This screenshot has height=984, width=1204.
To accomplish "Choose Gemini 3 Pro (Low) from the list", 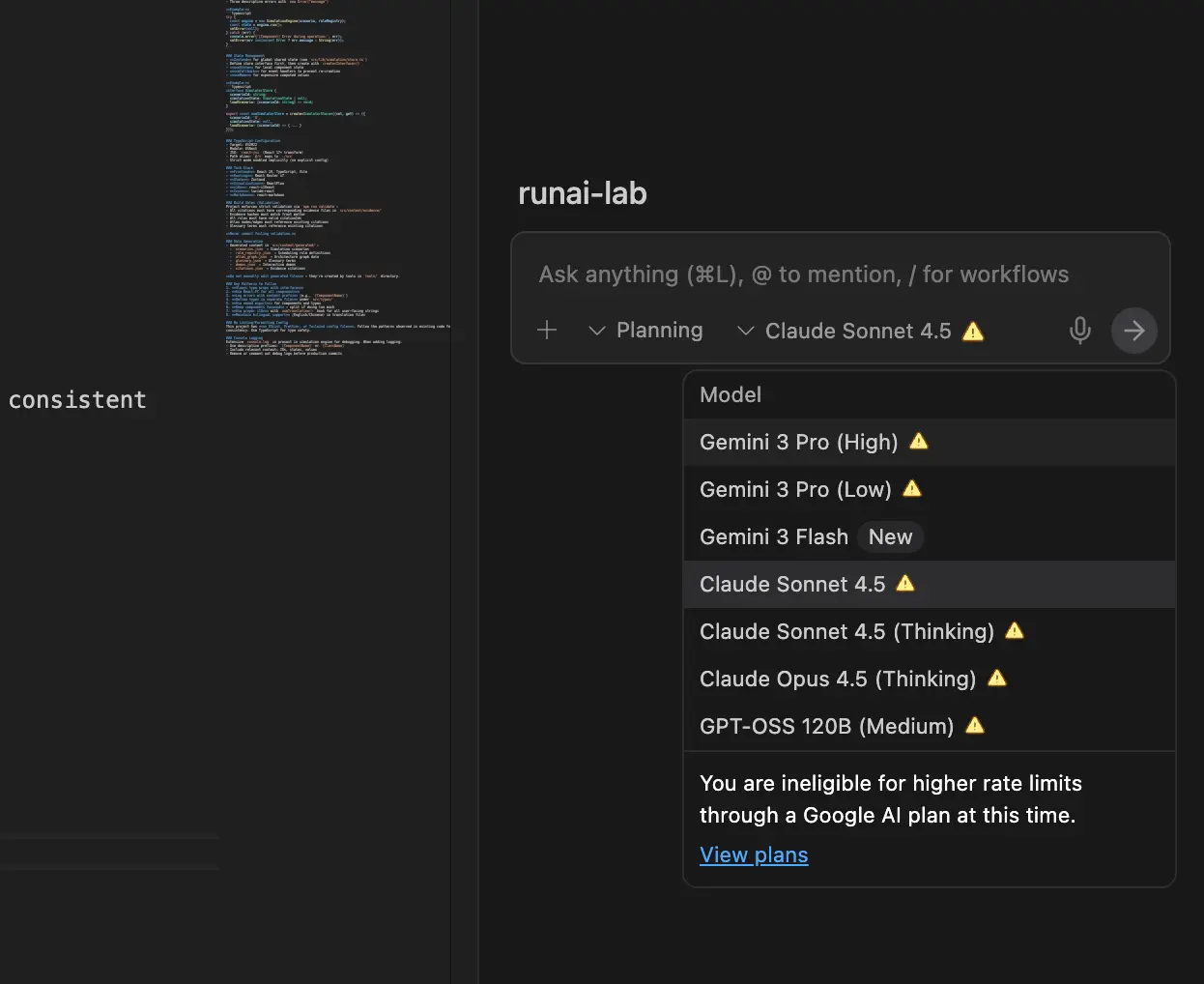I will tap(795, 490).
